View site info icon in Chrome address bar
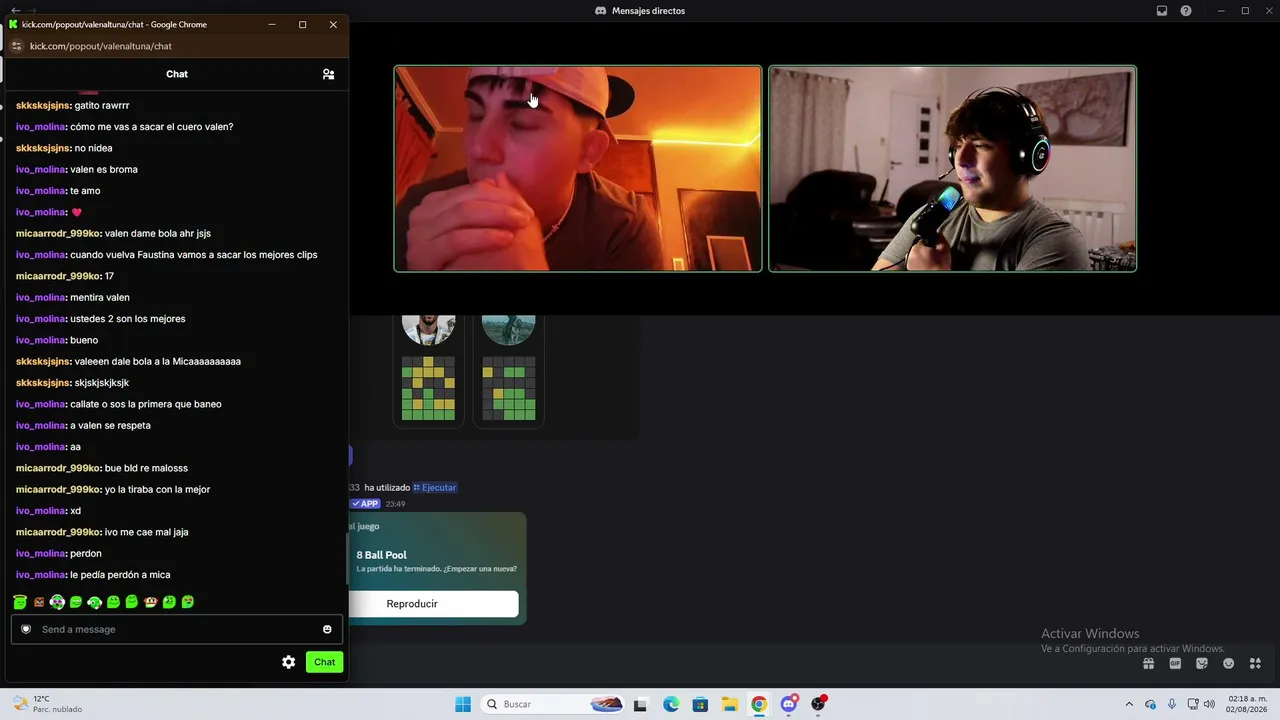 (16, 46)
